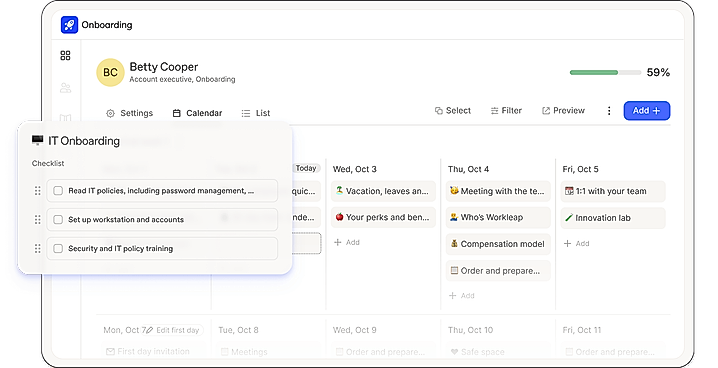Image resolution: width=718 pixels, height=368 pixels.
Task: Switch to the Calendar tab
Action: pyautogui.click(x=197, y=113)
